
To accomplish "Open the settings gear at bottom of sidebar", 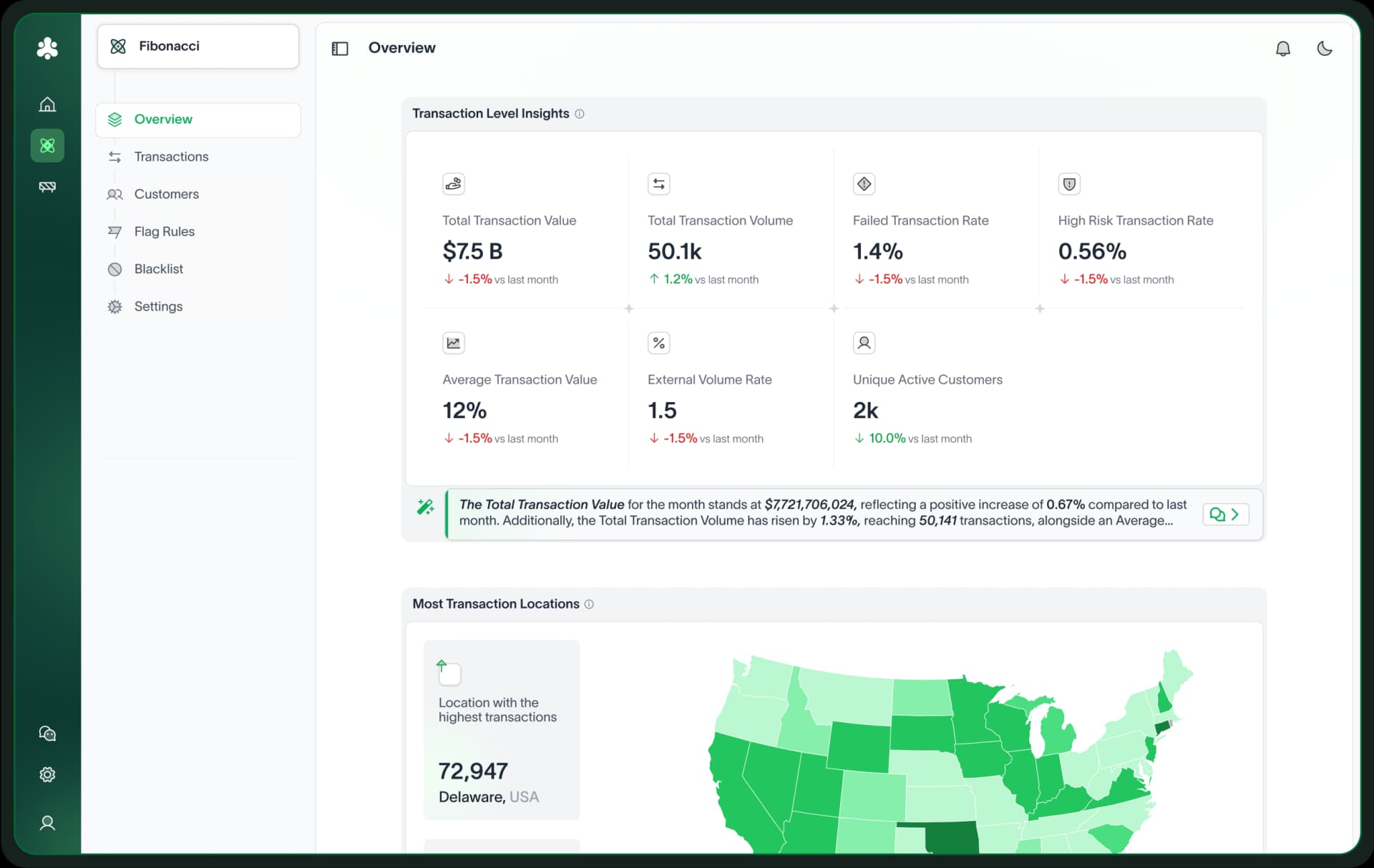I will tap(47, 774).
